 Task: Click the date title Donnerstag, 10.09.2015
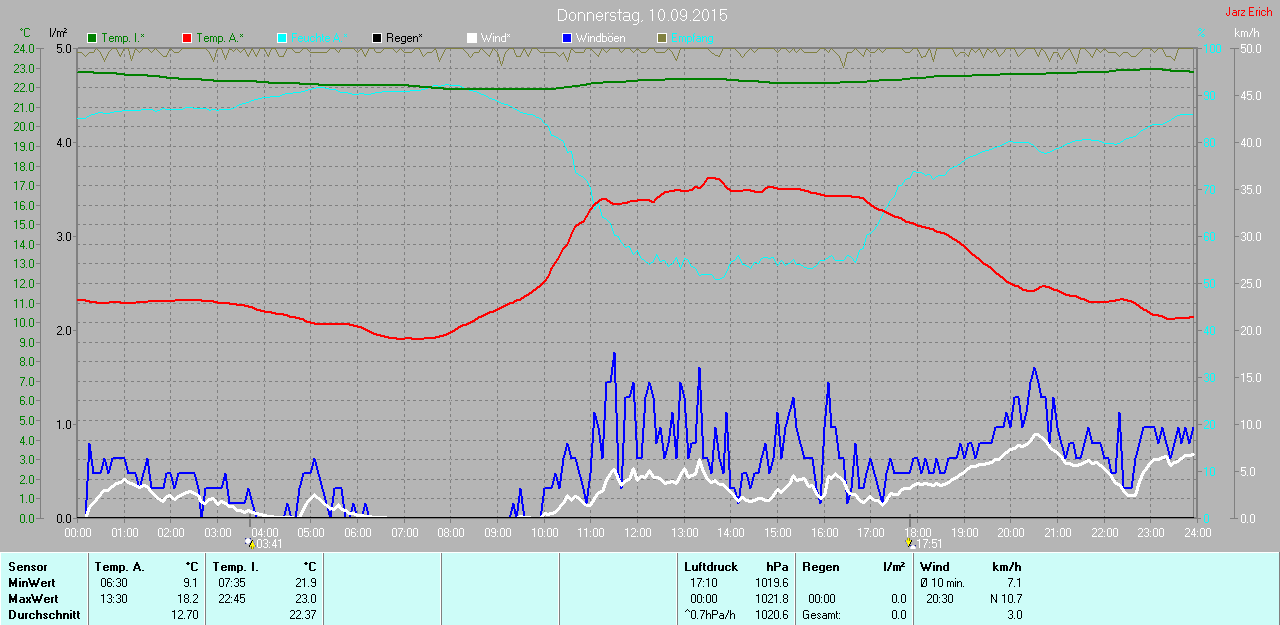[x=642, y=15]
